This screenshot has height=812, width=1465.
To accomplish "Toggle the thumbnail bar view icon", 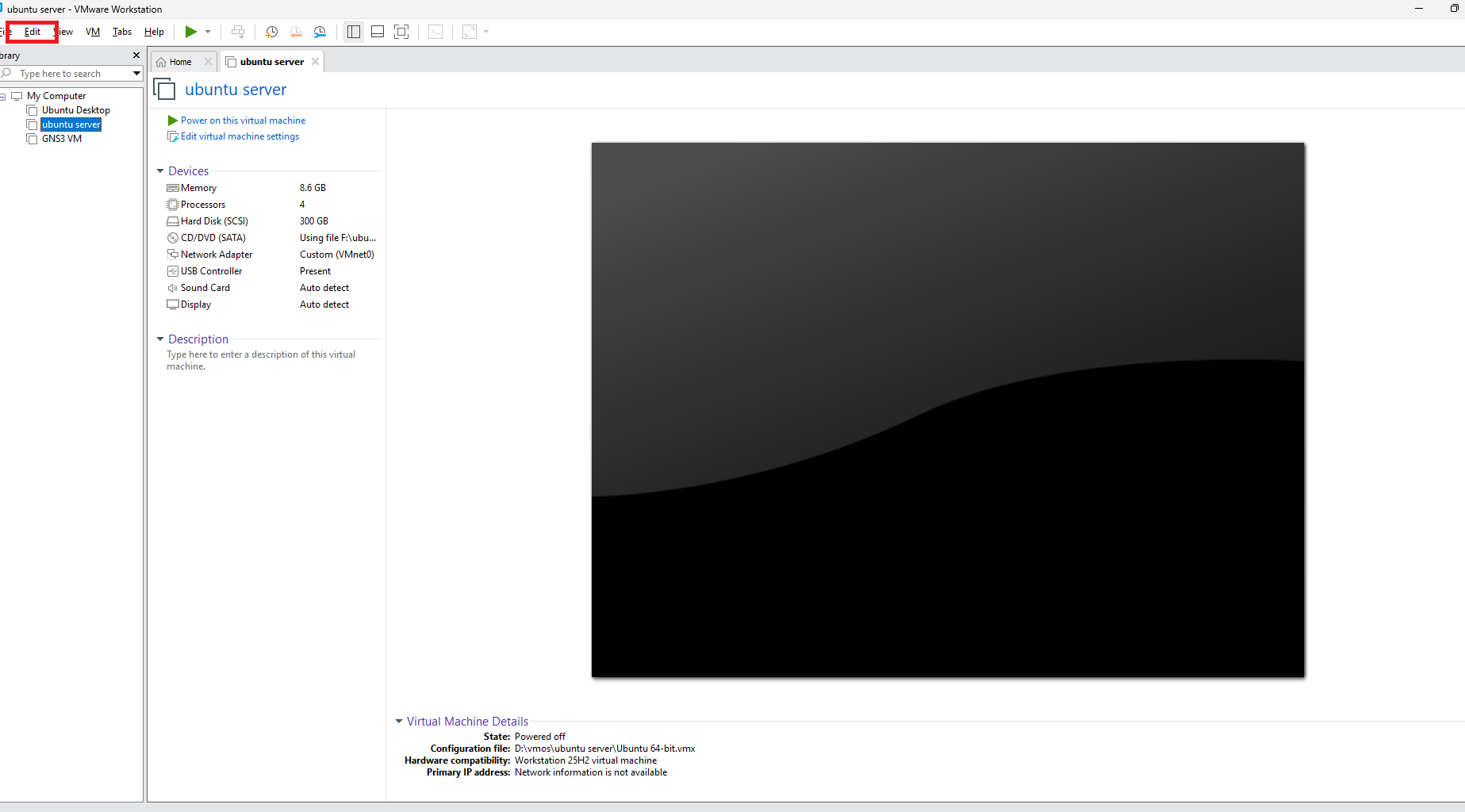I will (x=378, y=32).
